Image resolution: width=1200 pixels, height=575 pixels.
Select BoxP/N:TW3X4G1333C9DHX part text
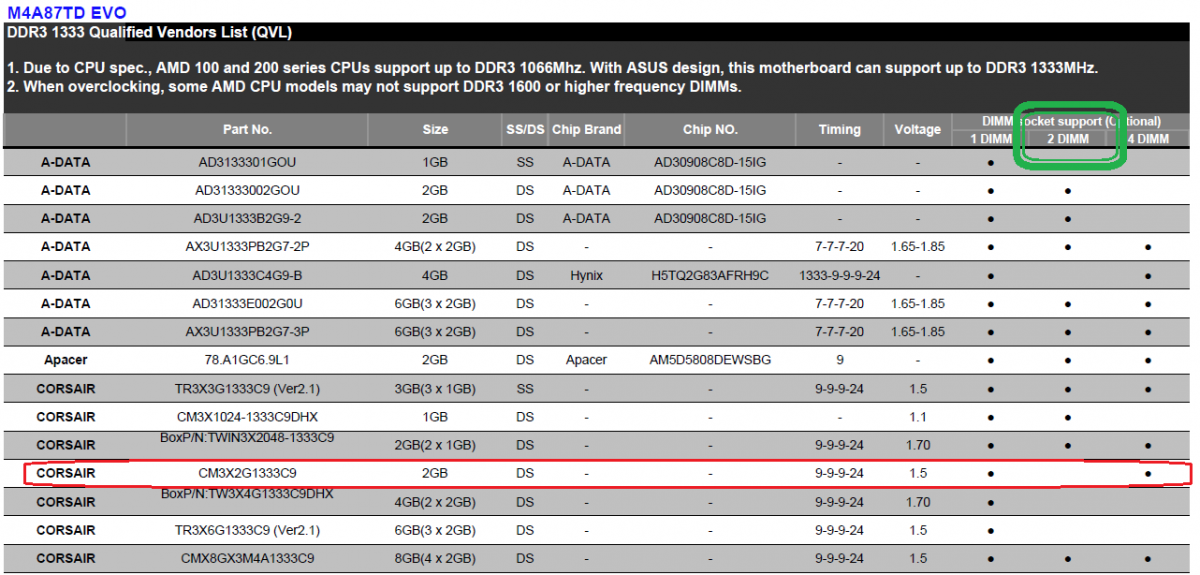247,494
